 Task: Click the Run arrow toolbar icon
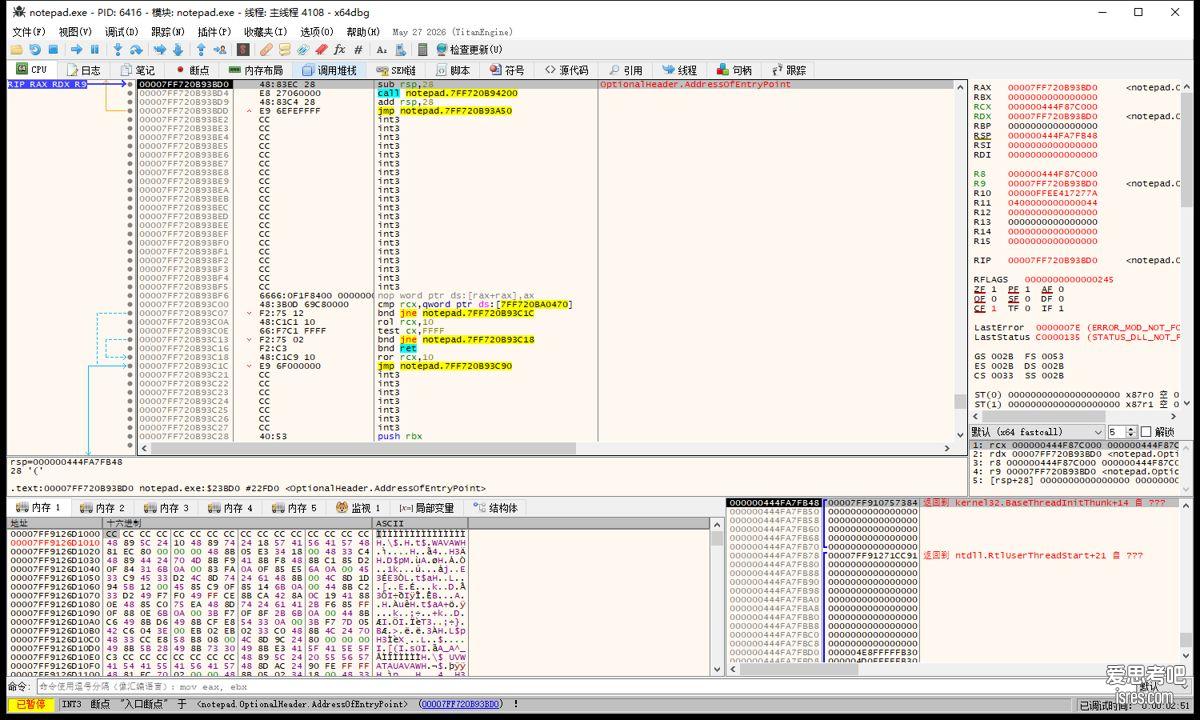tap(76, 49)
